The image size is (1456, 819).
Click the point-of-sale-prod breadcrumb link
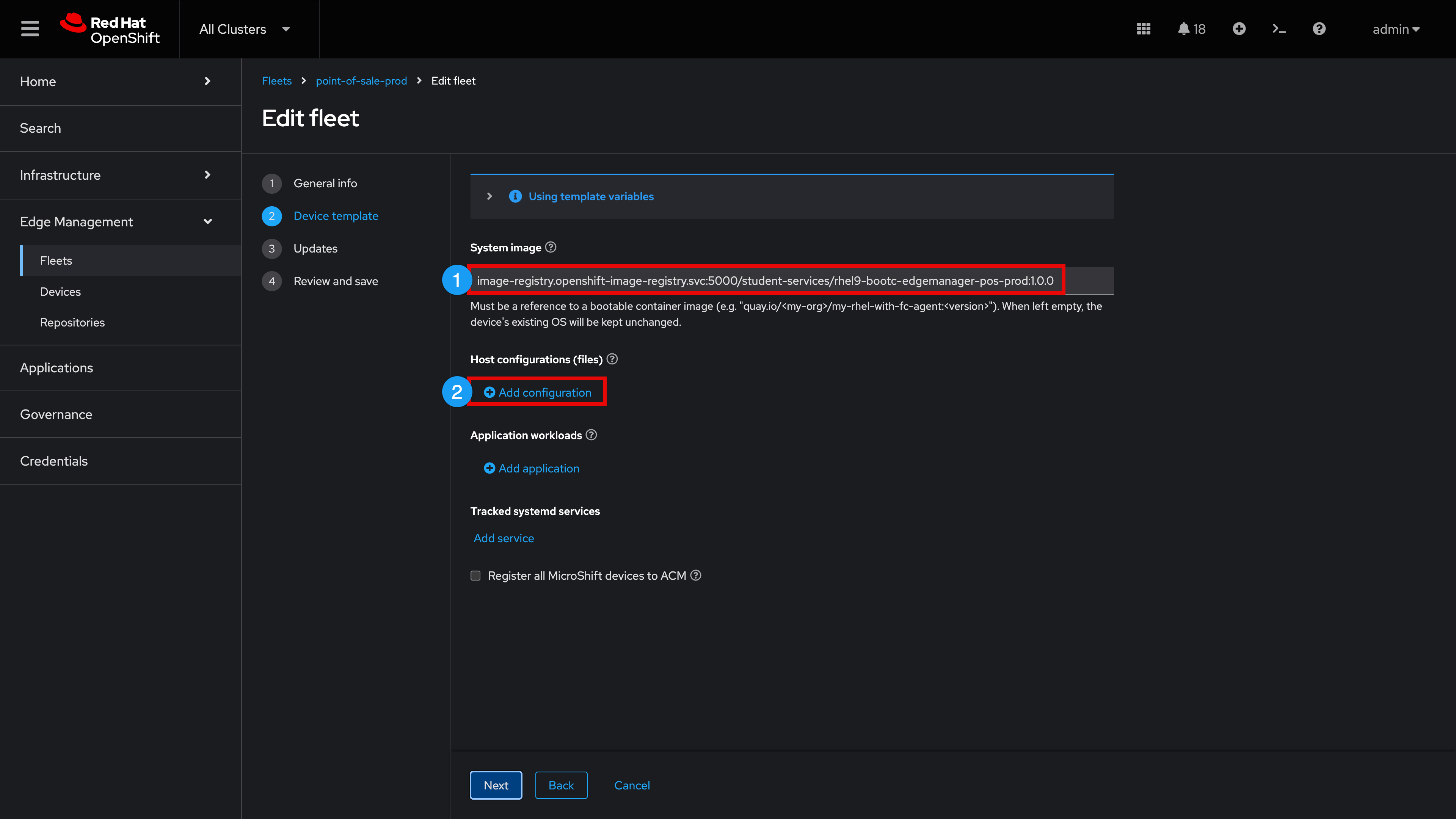(x=361, y=81)
